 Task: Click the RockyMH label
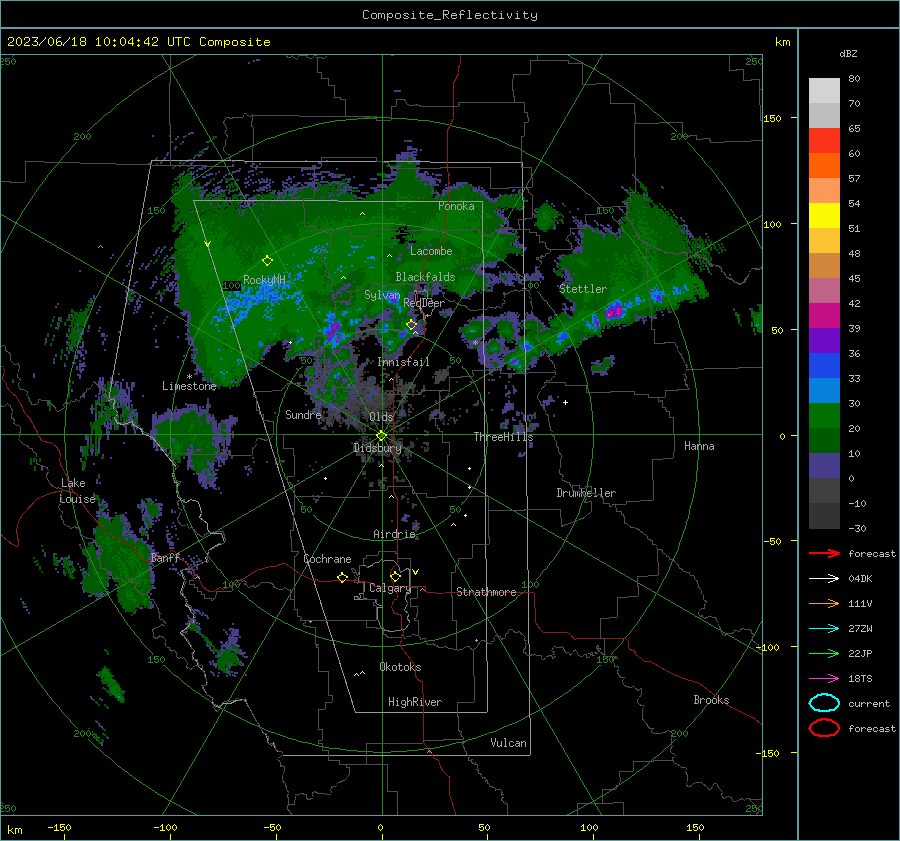264,280
